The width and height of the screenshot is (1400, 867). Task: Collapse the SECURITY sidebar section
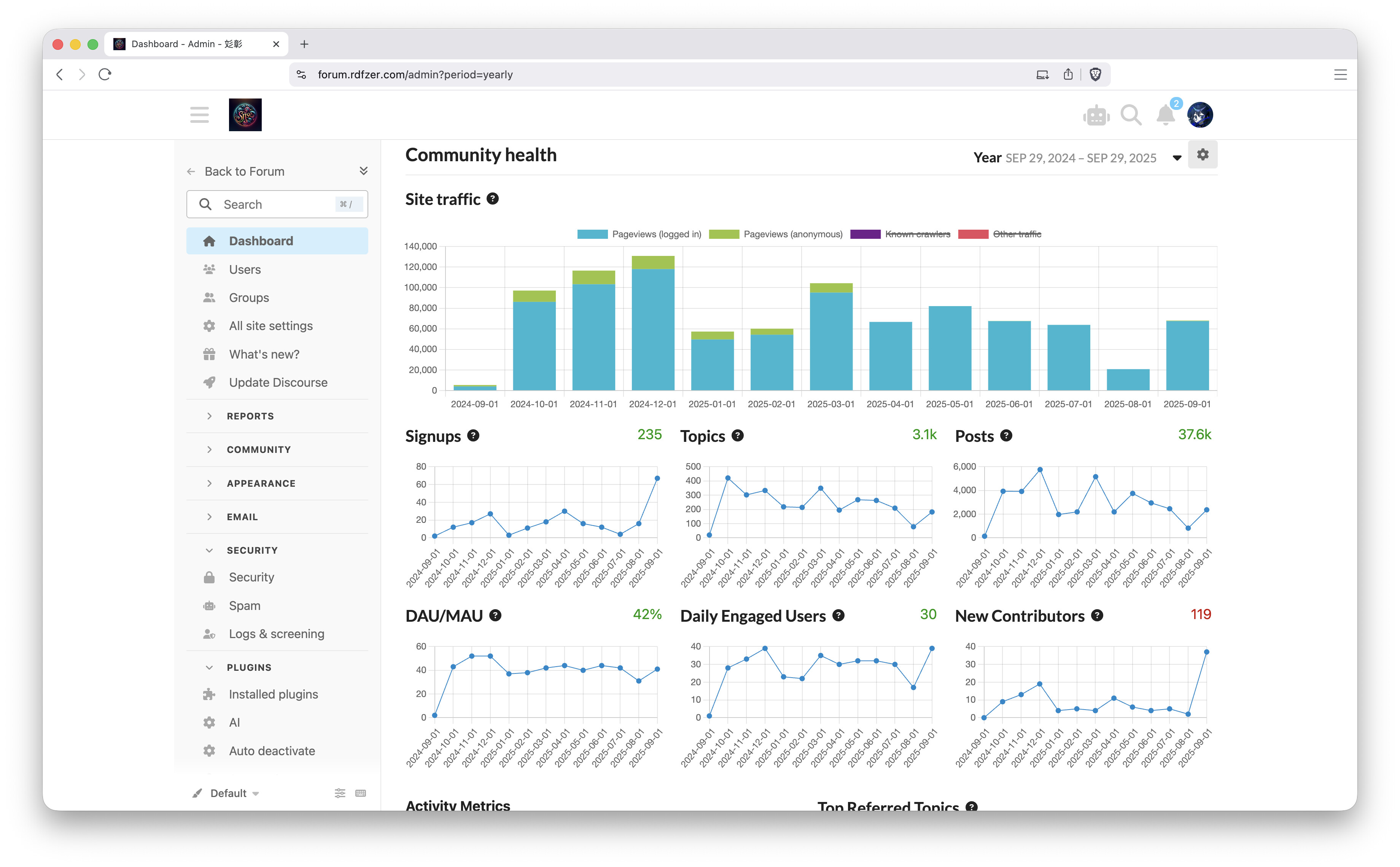tap(252, 551)
